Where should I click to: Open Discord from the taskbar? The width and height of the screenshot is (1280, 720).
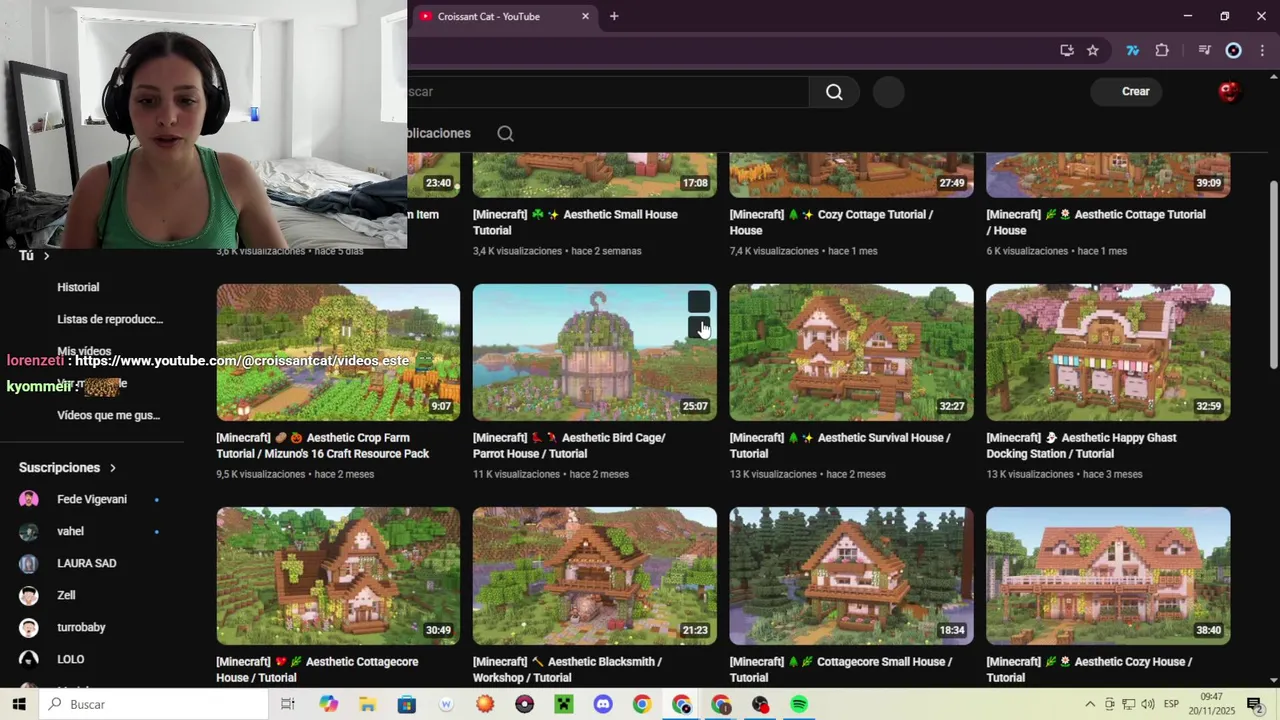point(603,704)
